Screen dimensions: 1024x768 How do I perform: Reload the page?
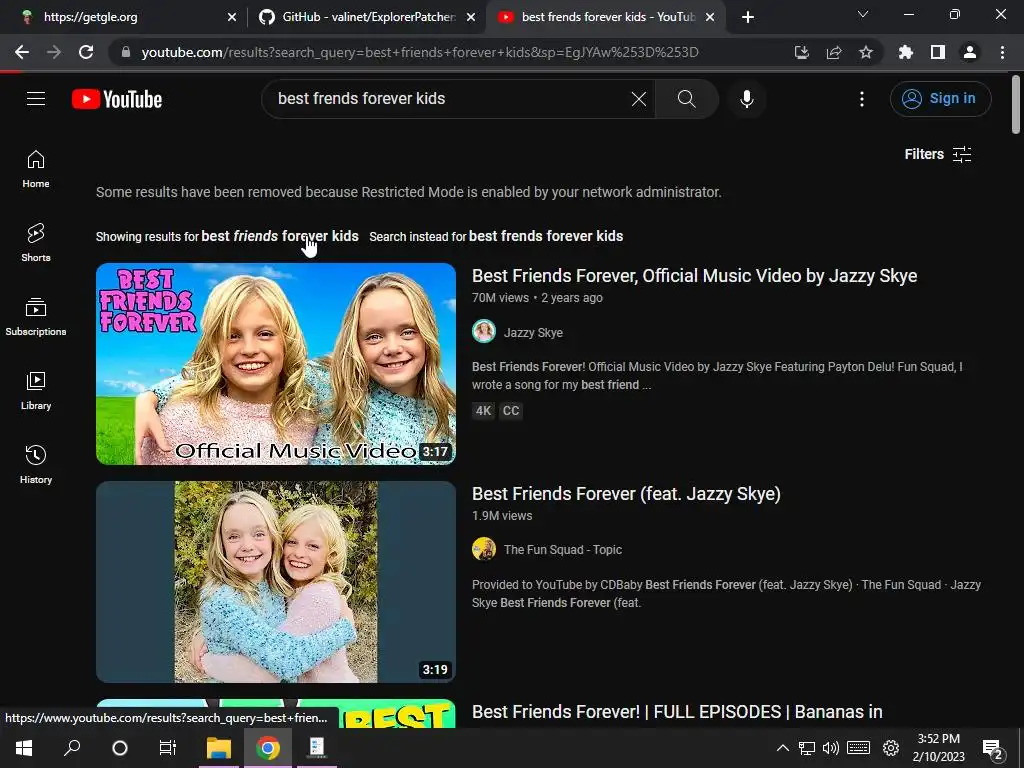[86, 52]
